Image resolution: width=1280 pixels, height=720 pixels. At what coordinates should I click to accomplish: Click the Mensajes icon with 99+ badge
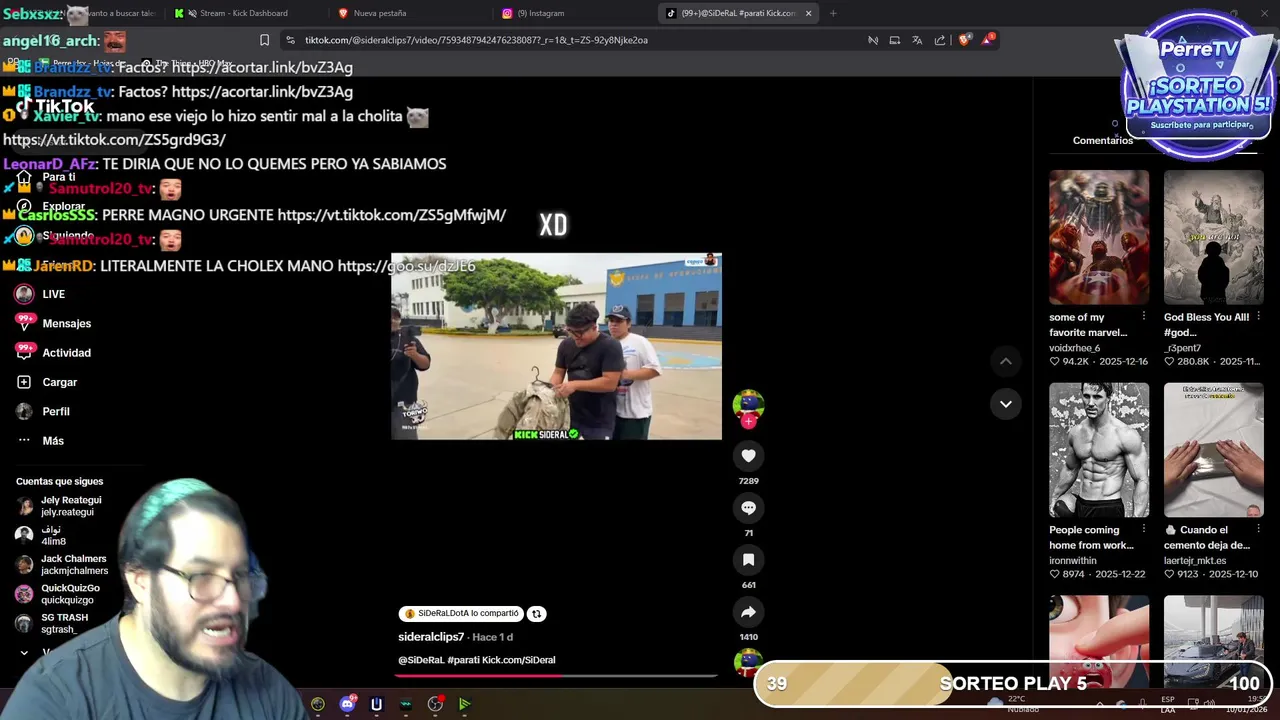tap(25, 322)
